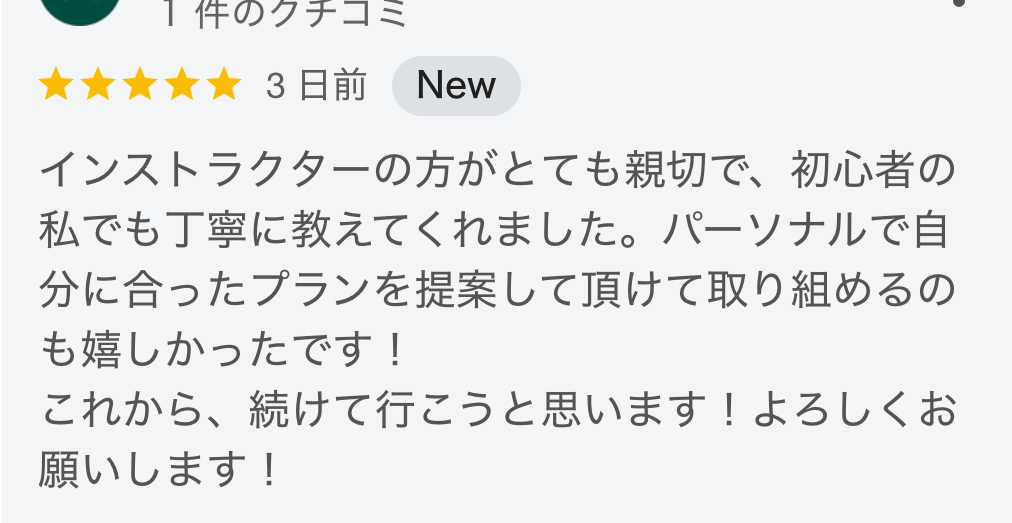Click the fourth yellow rating star
This screenshot has height=523, width=1012.
[182, 85]
